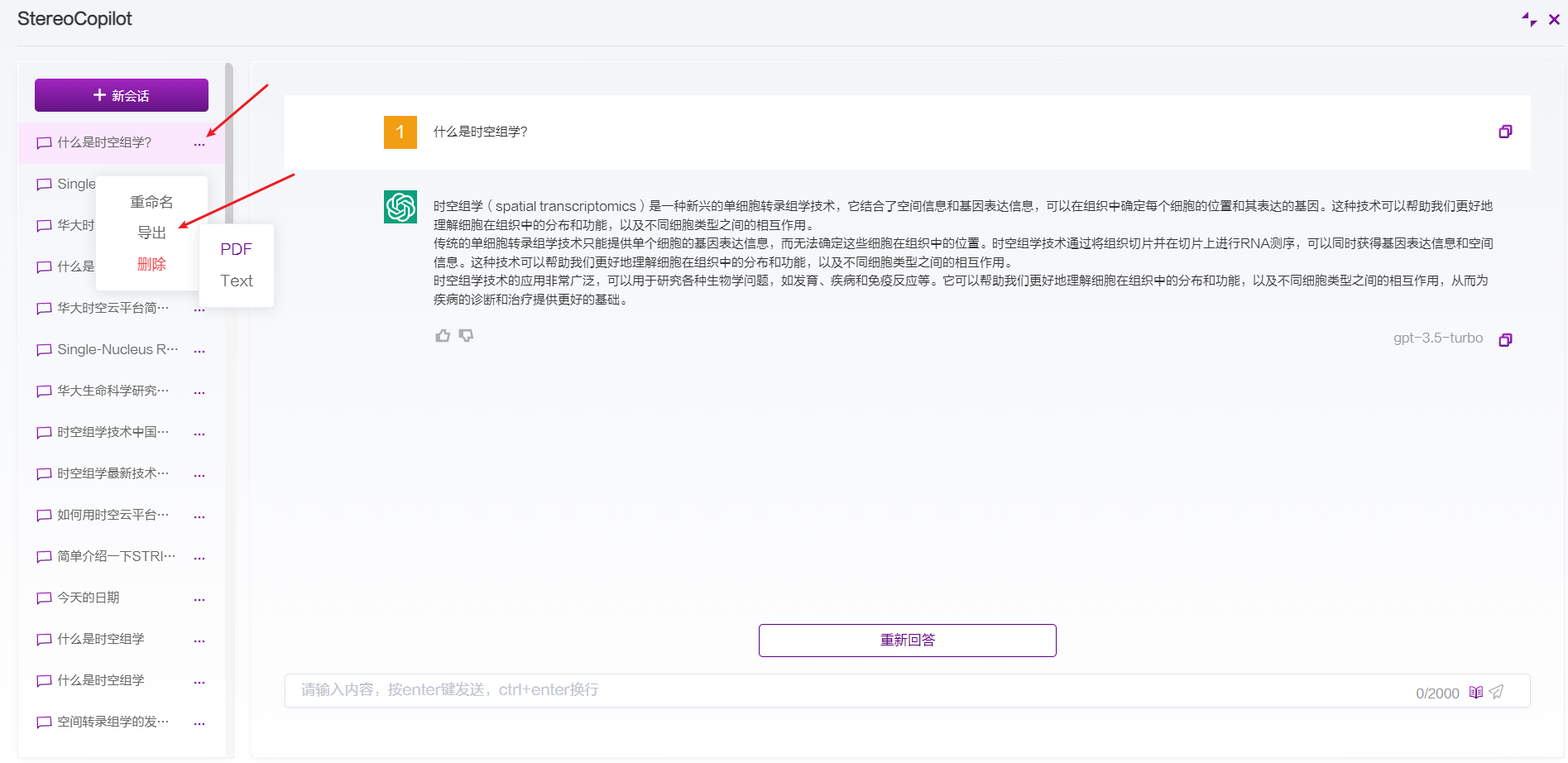The width and height of the screenshot is (1568, 763).
Task: Choose 重命名 from the context menu
Action: 151,202
